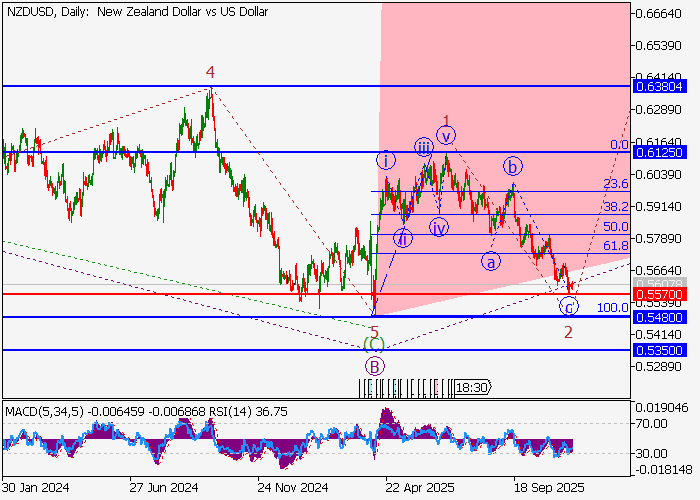Click the circled wave i label
Screen dimensions: 700x500
tap(386, 160)
